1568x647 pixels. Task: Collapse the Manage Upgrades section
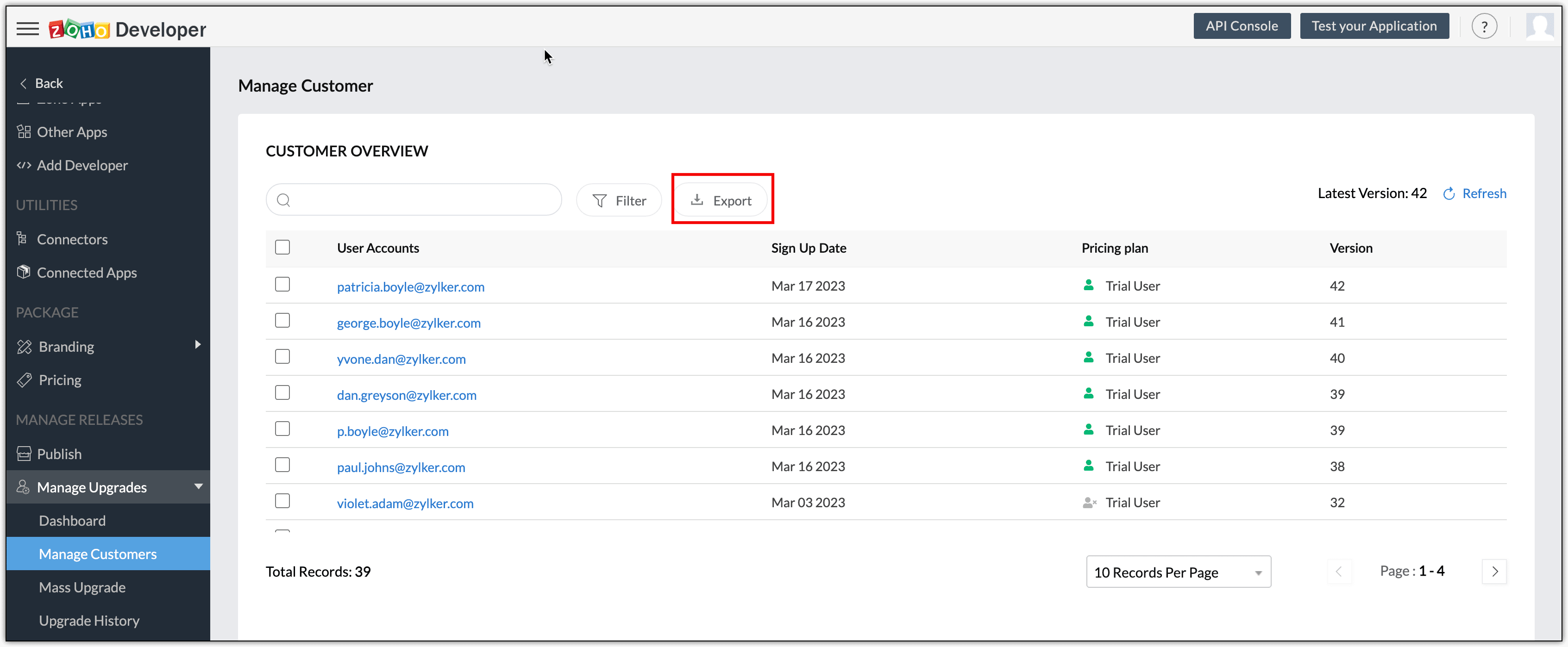[x=199, y=486]
